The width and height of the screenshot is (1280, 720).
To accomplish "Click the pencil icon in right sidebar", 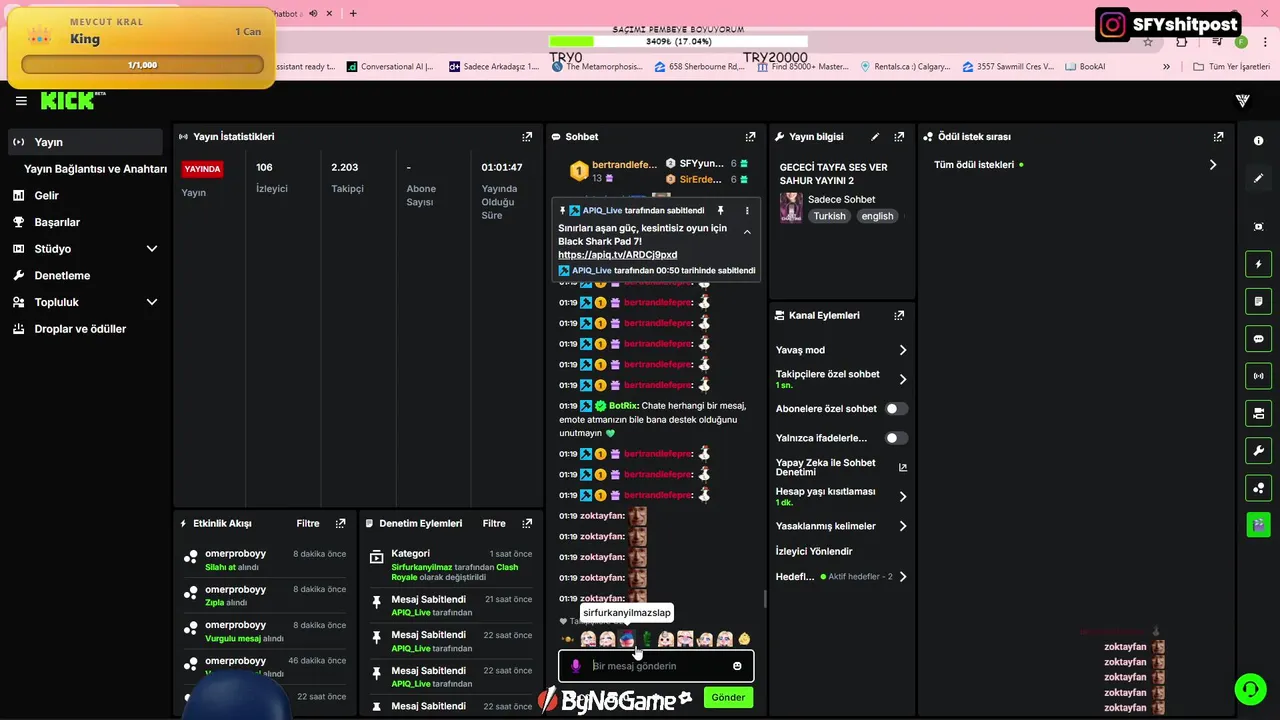I will pos(1258,178).
